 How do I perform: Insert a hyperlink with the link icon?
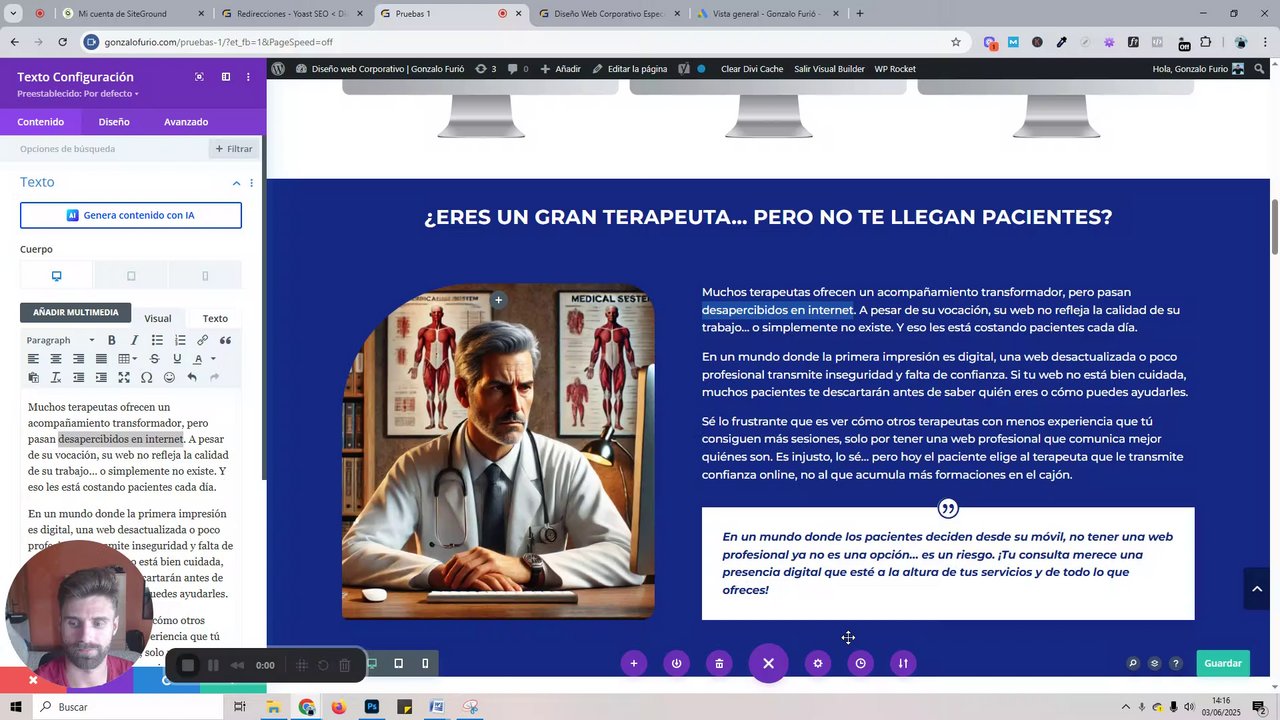(x=202, y=340)
